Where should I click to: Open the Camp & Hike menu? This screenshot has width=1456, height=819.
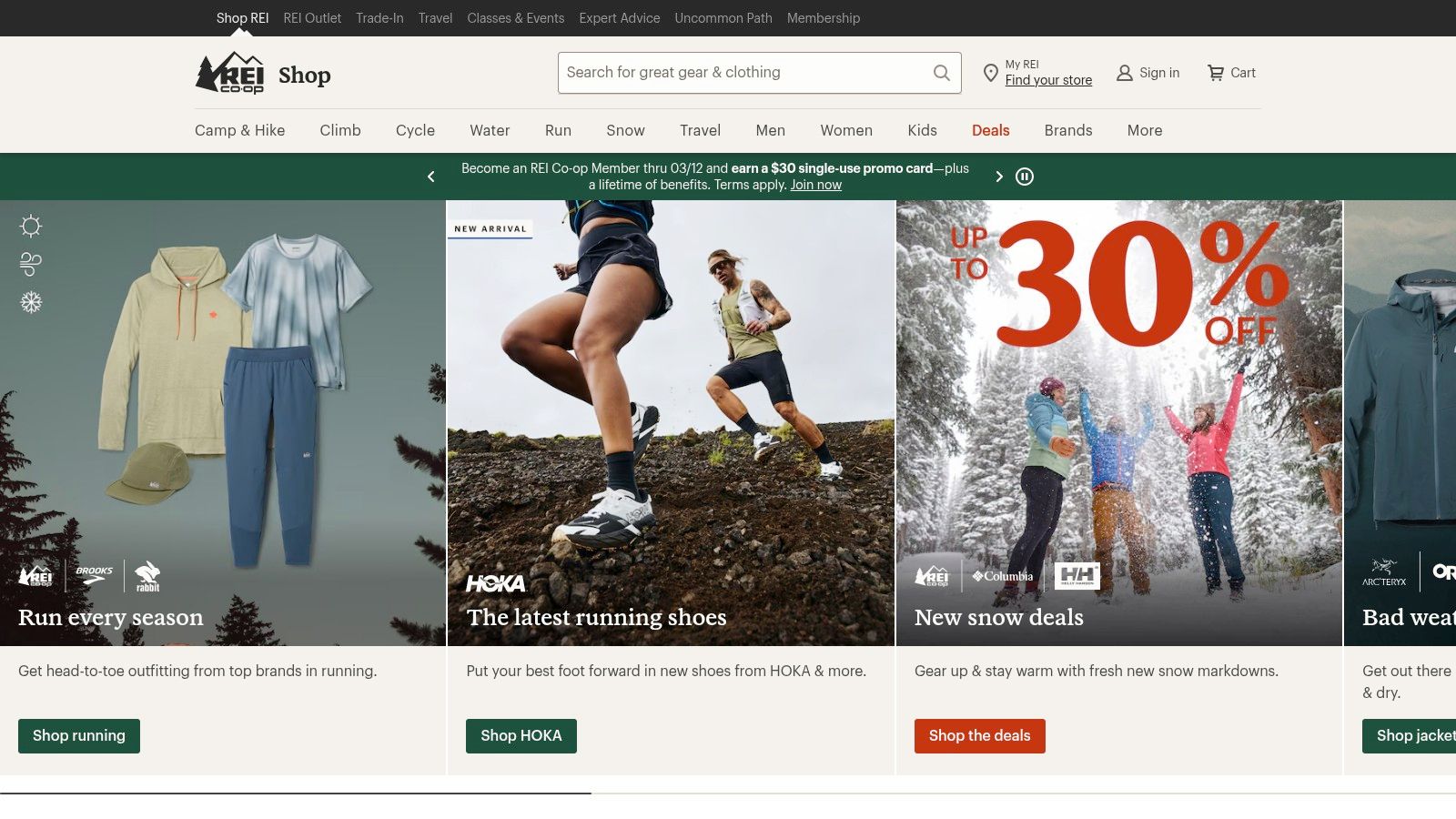[240, 130]
